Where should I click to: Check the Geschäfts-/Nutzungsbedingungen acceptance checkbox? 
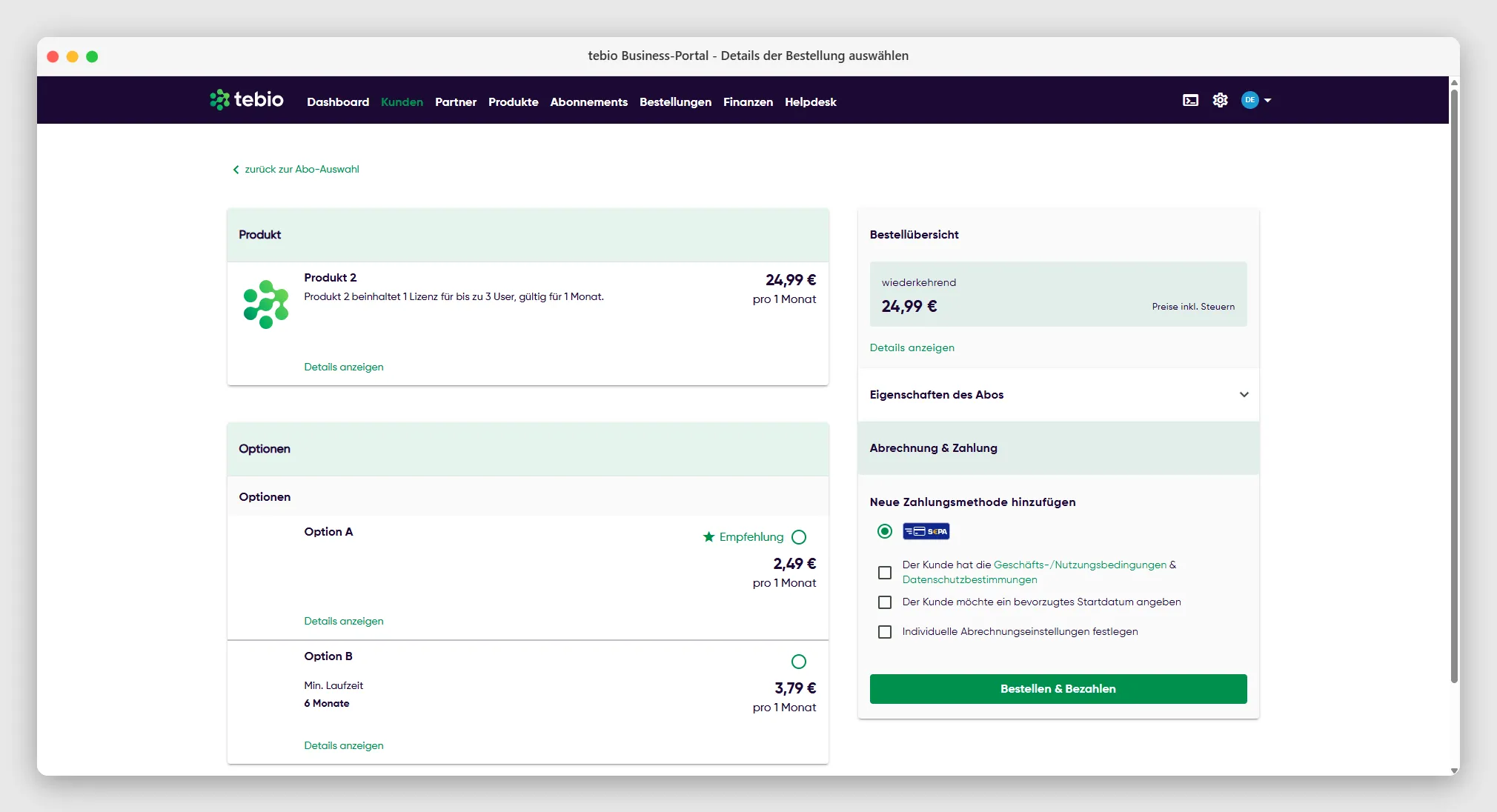tap(884, 573)
